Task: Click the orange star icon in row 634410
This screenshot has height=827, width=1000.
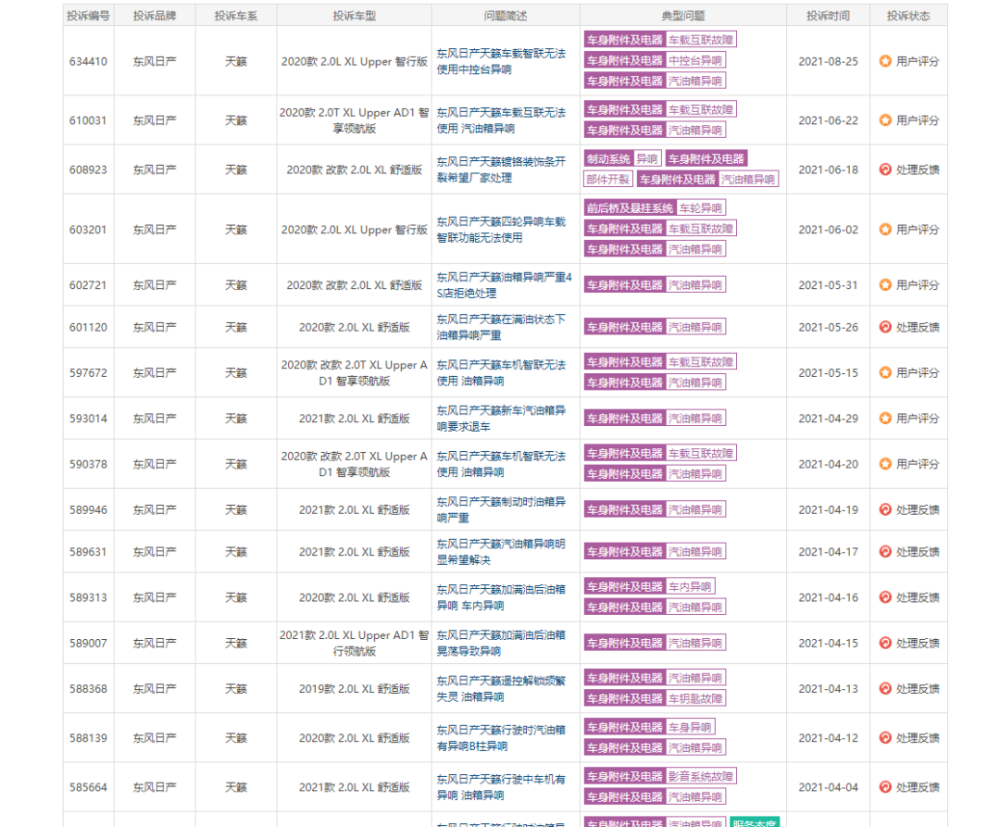Action: tap(885, 61)
